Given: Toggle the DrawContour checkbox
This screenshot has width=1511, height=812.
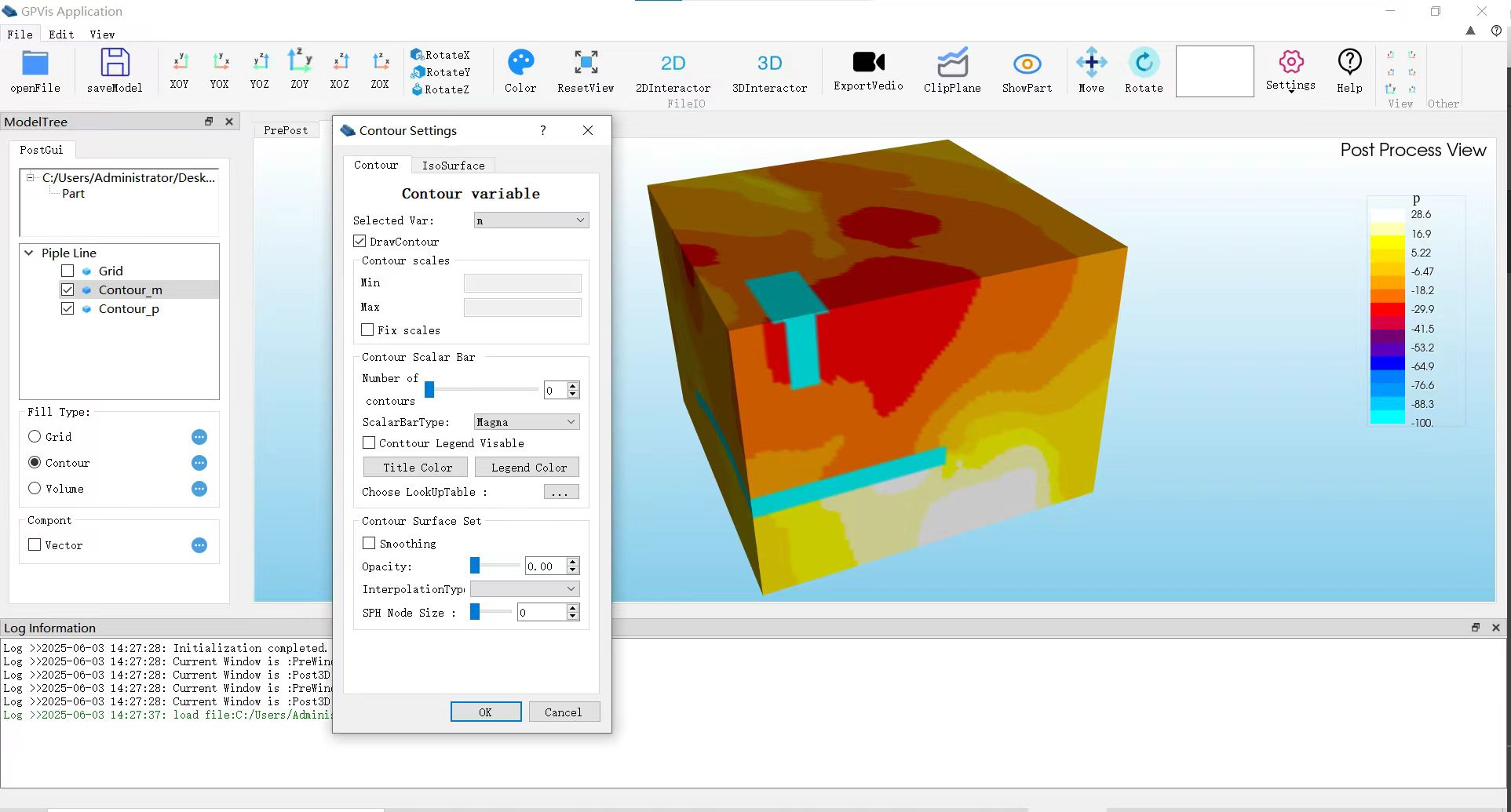Looking at the screenshot, I should point(360,241).
